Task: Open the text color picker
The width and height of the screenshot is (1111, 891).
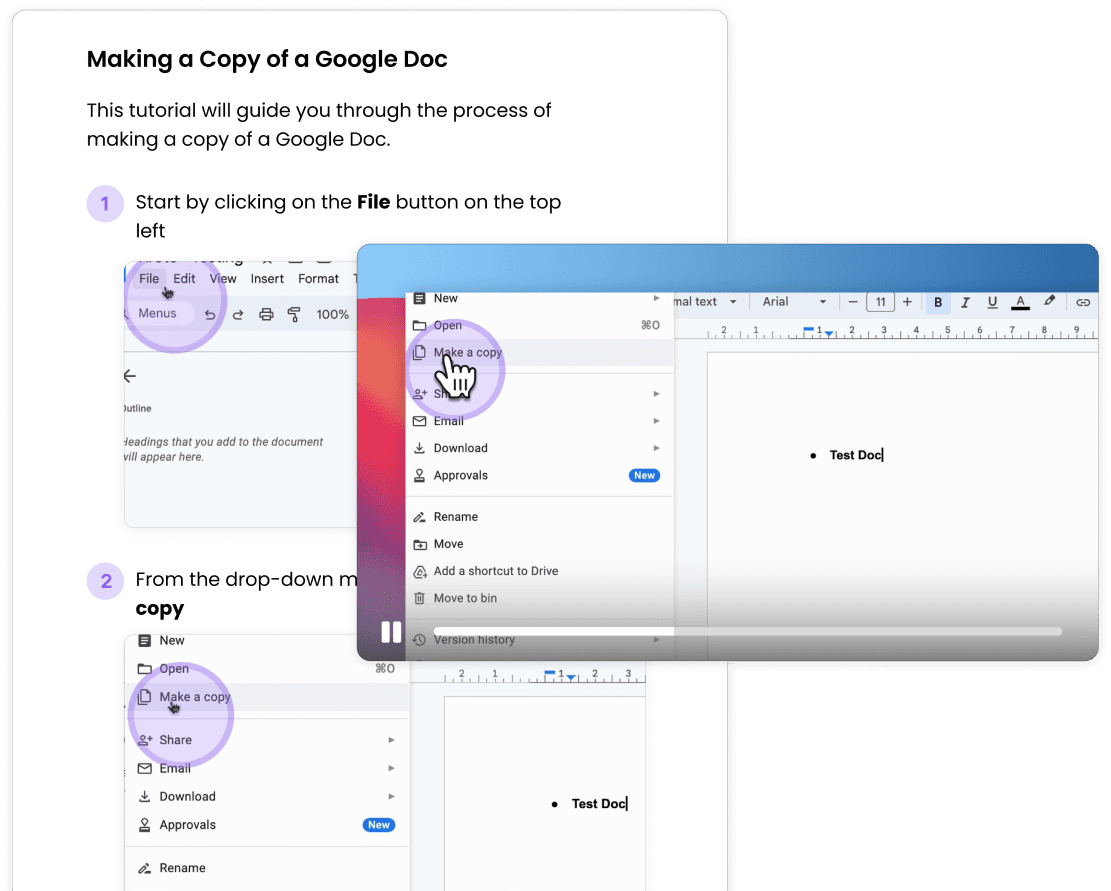Action: [x=1020, y=302]
